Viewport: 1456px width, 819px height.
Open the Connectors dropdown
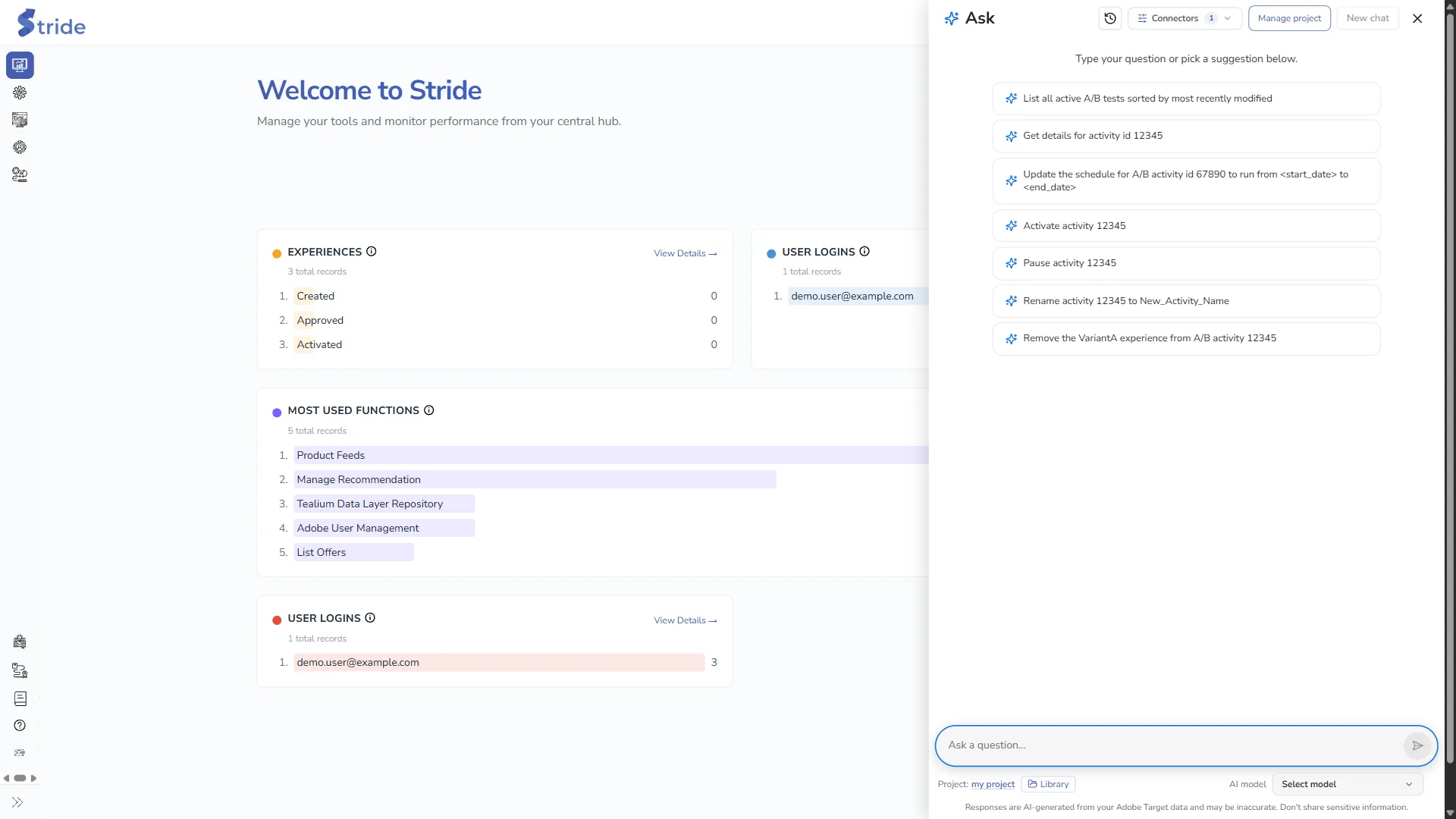[x=1185, y=18]
